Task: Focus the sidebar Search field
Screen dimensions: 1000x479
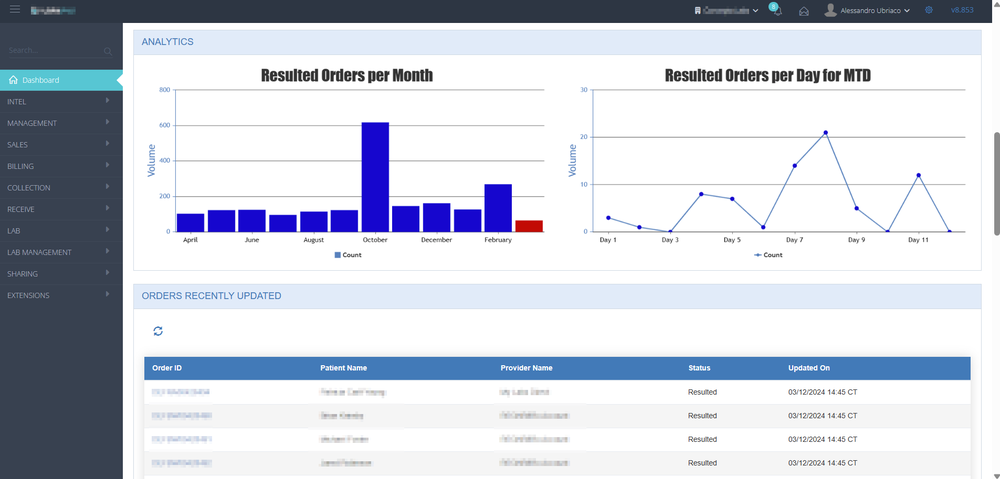Action: click(x=55, y=50)
